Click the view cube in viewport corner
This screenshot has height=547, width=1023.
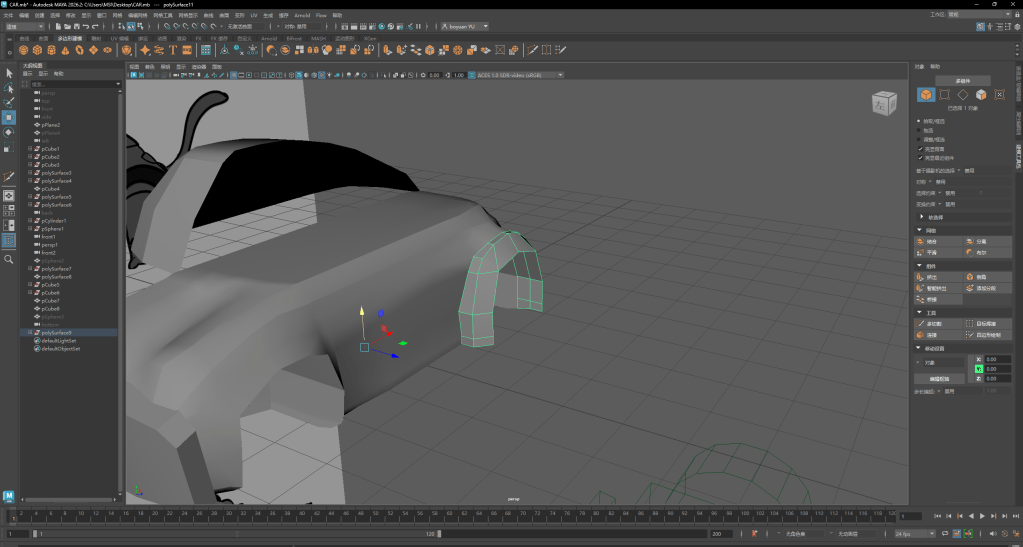pyautogui.click(x=884, y=102)
